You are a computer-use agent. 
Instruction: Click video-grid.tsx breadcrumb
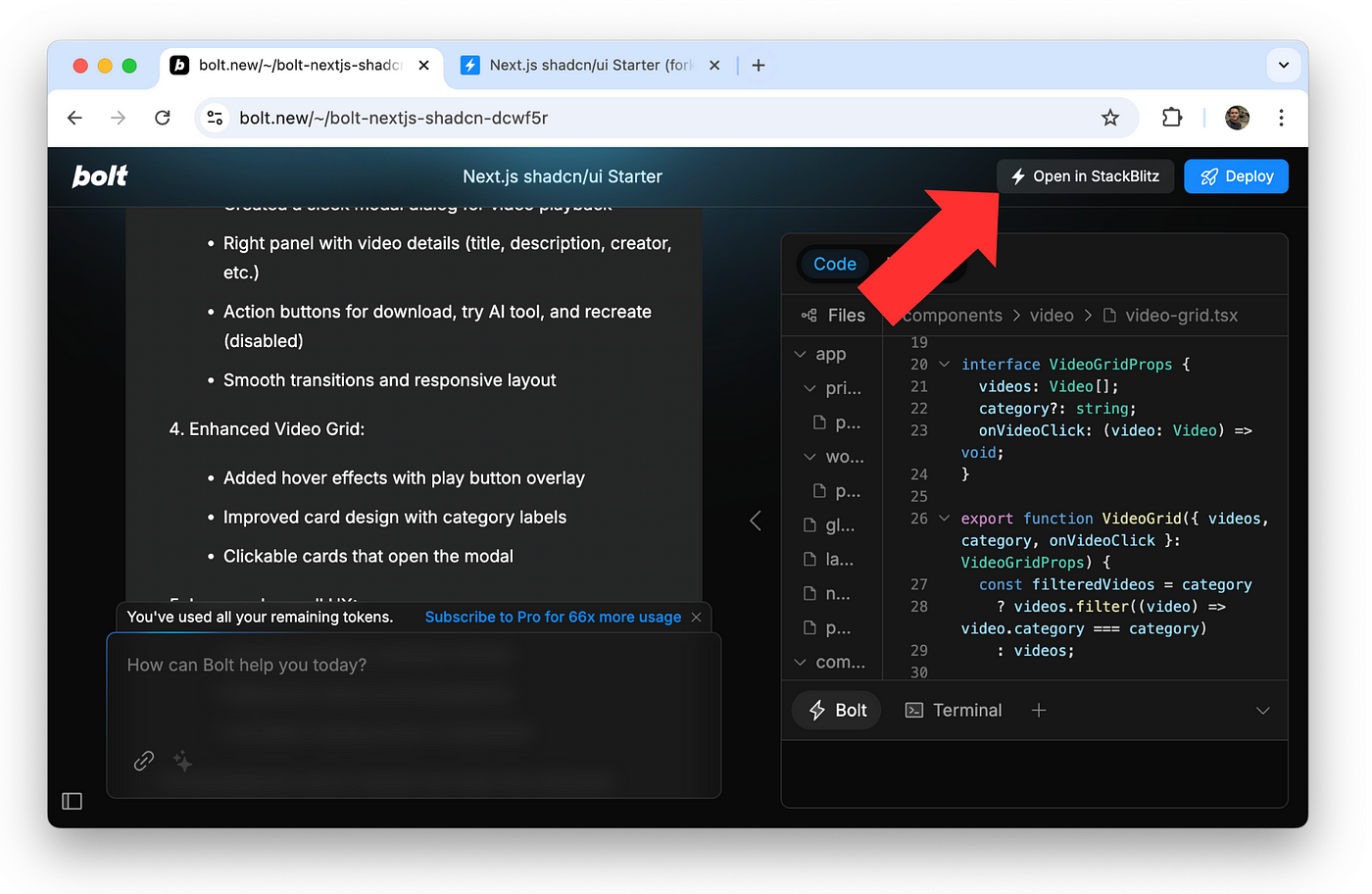tap(1181, 316)
